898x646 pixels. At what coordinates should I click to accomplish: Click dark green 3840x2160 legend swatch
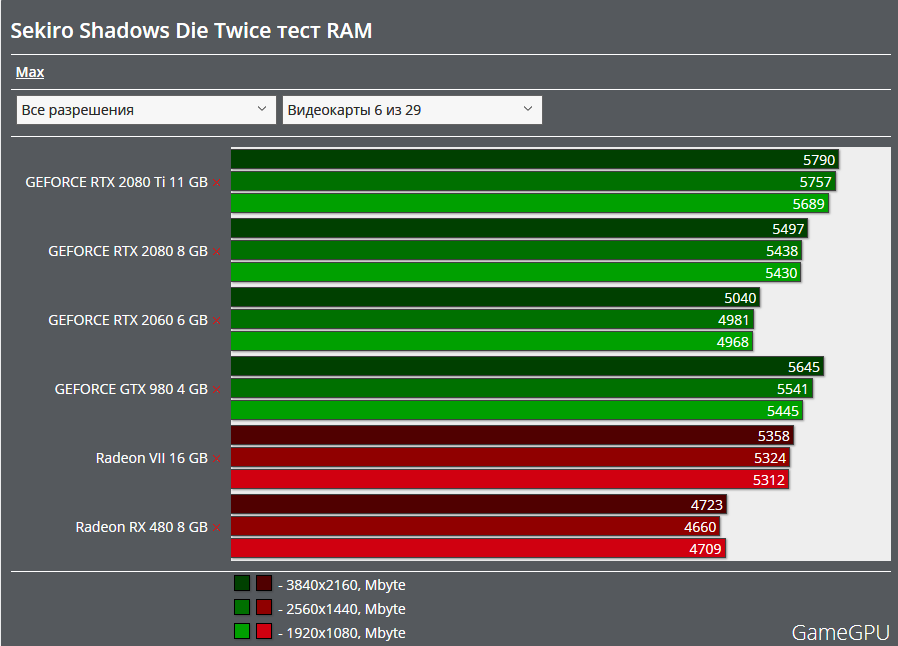click(242, 584)
